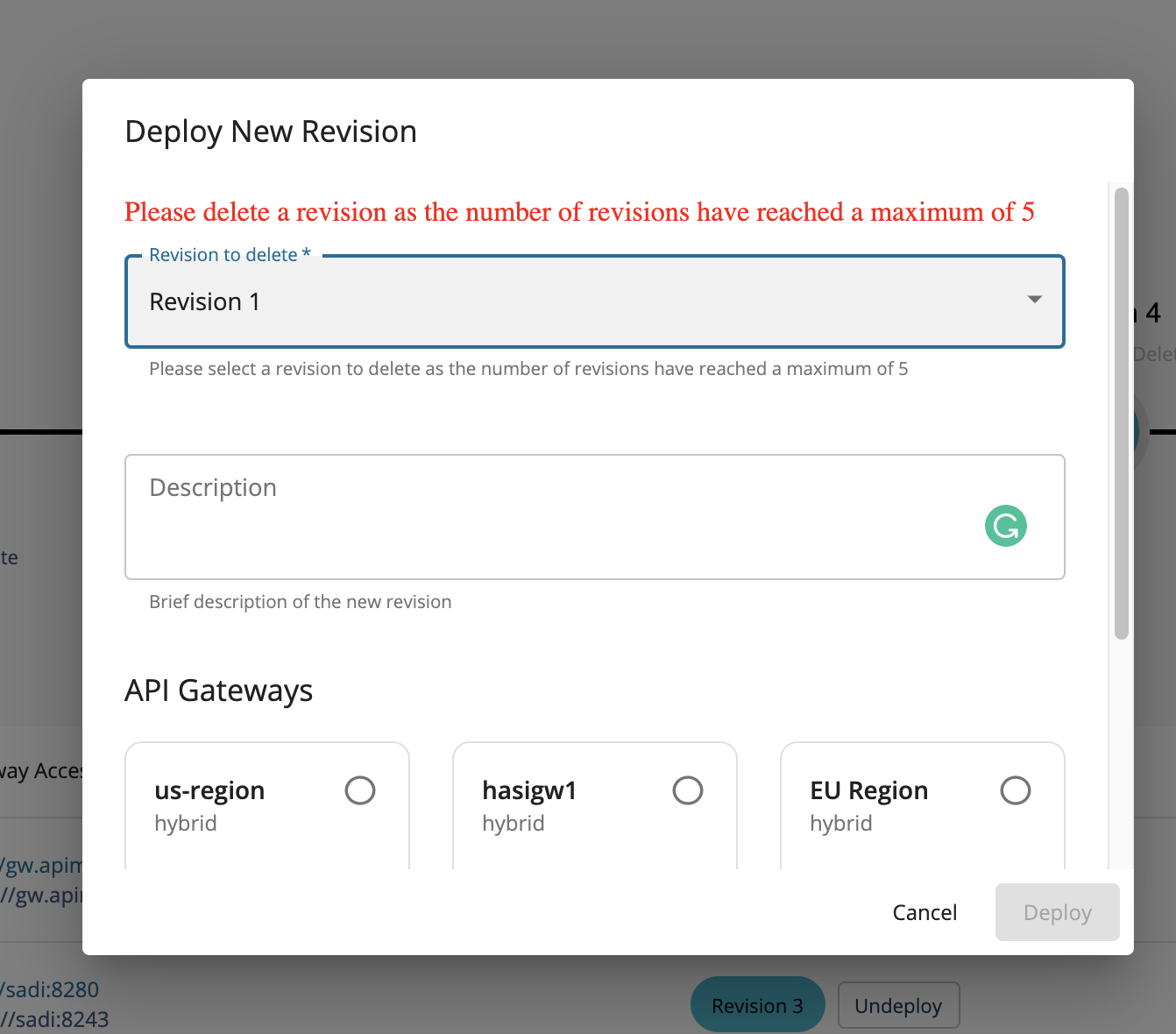The height and width of the screenshot is (1034, 1176).
Task: Click the 'Please select a revision to delete' helper text
Action: point(528,369)
